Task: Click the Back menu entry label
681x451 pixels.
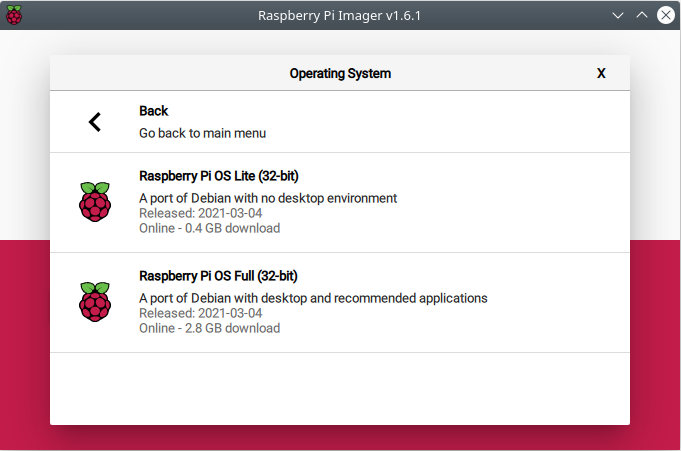Action: pyautogui.click(x=153, y=111)
